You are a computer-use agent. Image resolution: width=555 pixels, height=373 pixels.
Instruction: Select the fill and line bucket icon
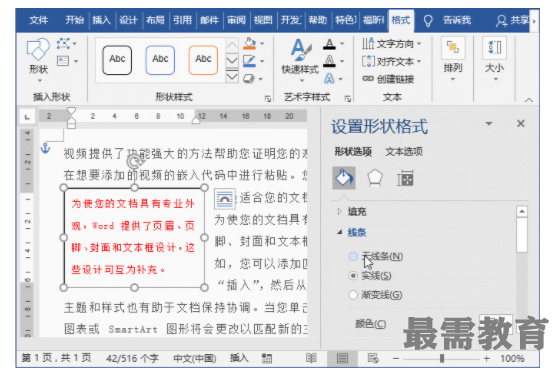tap(344, 178)
